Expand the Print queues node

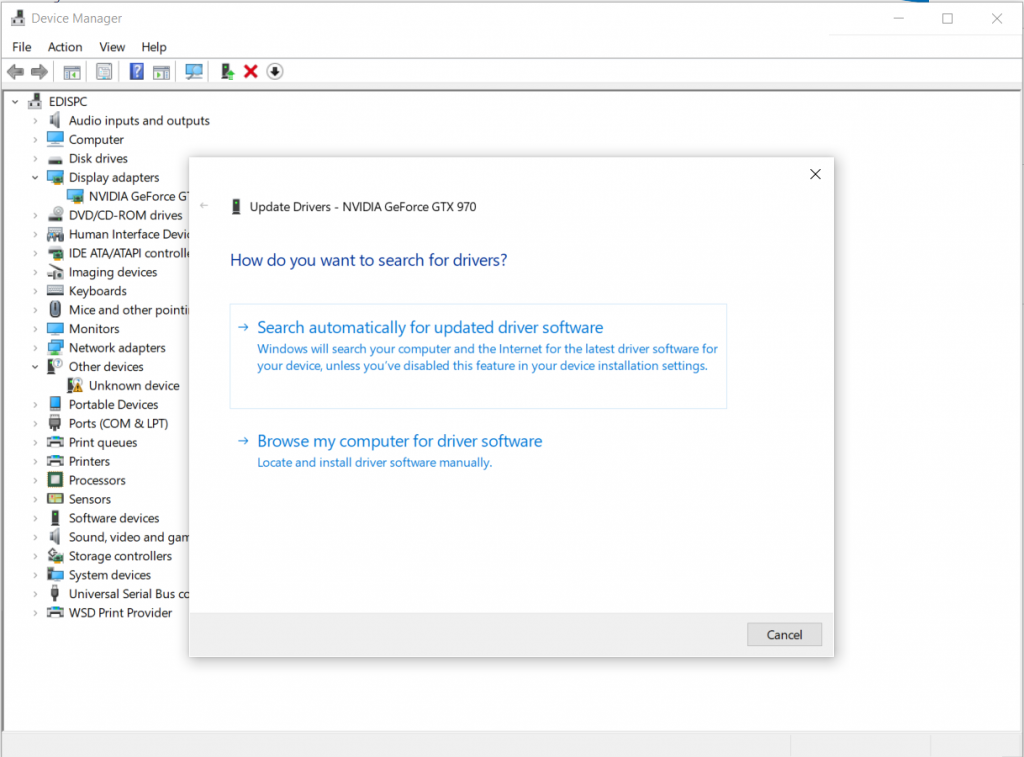[x=35, y=443]
